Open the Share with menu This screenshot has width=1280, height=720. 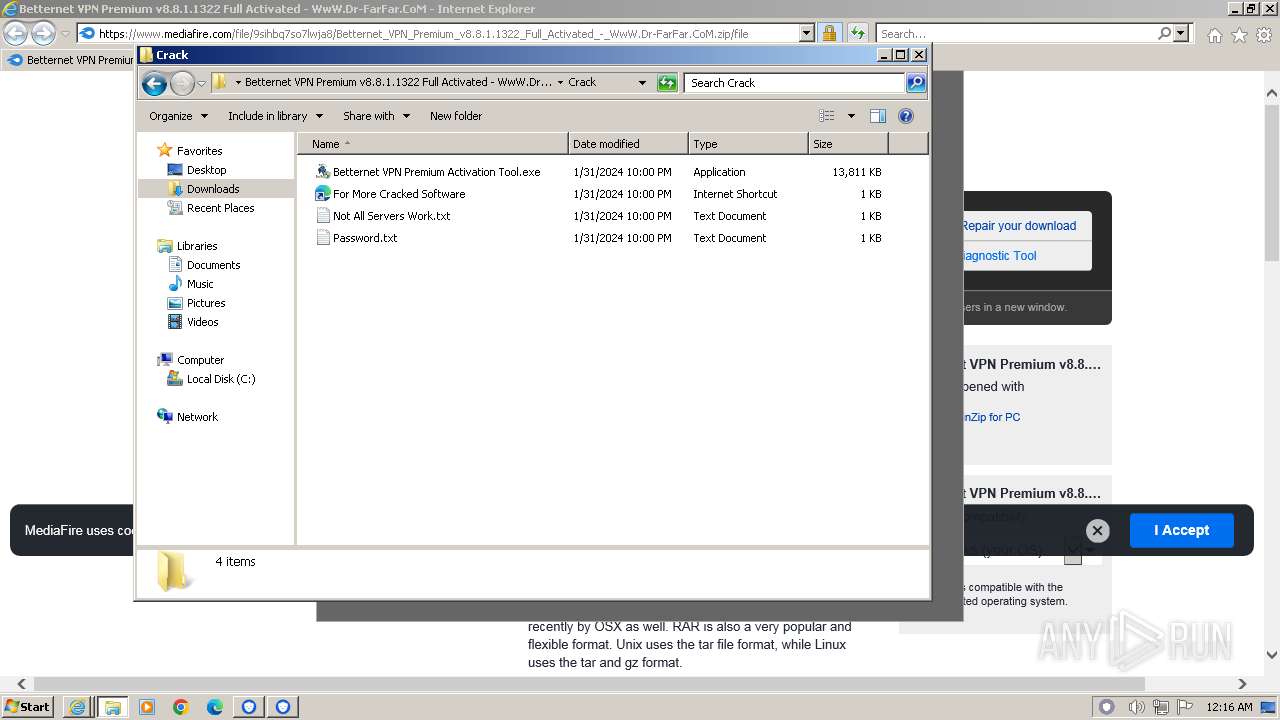click(x=376, y=116)
